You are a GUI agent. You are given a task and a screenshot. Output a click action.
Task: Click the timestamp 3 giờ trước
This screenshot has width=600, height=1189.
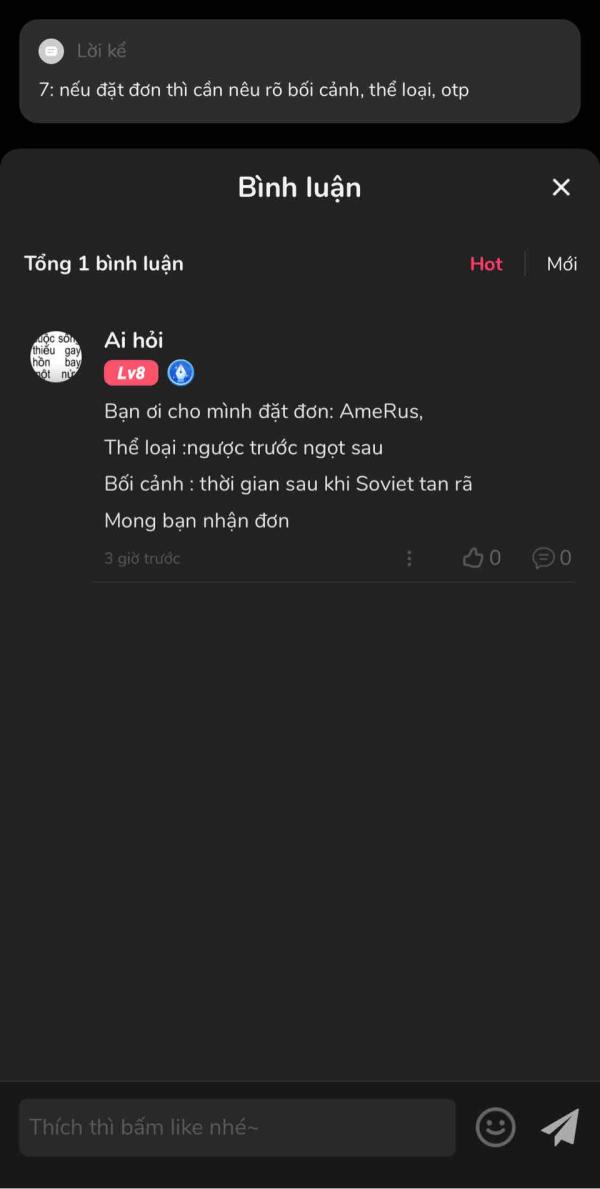[142, 558]
